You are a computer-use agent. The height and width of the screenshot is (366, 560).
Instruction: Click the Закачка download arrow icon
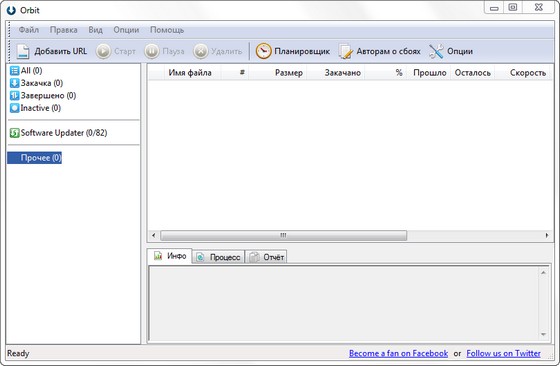pos(14,83)
